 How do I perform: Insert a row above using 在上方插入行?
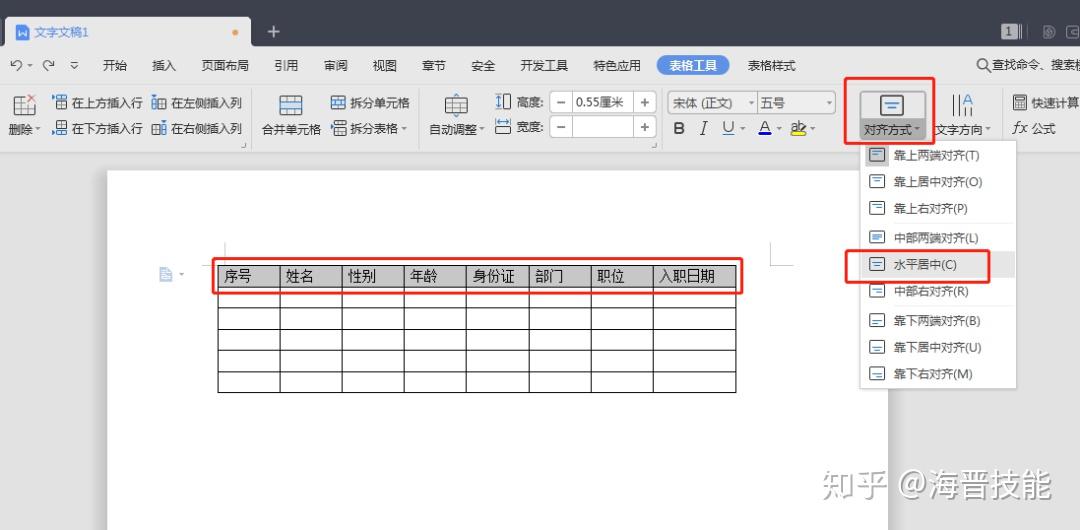click(x=98, y=103)
